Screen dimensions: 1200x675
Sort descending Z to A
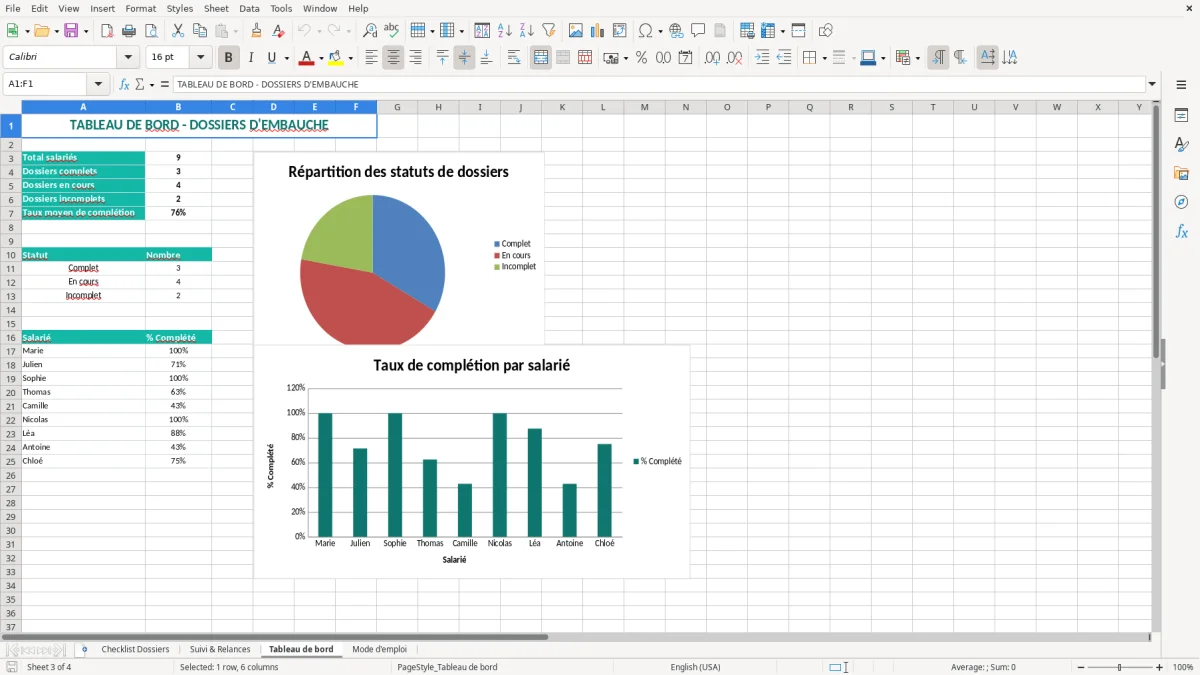pyautogui.click(x=527, y=31)
